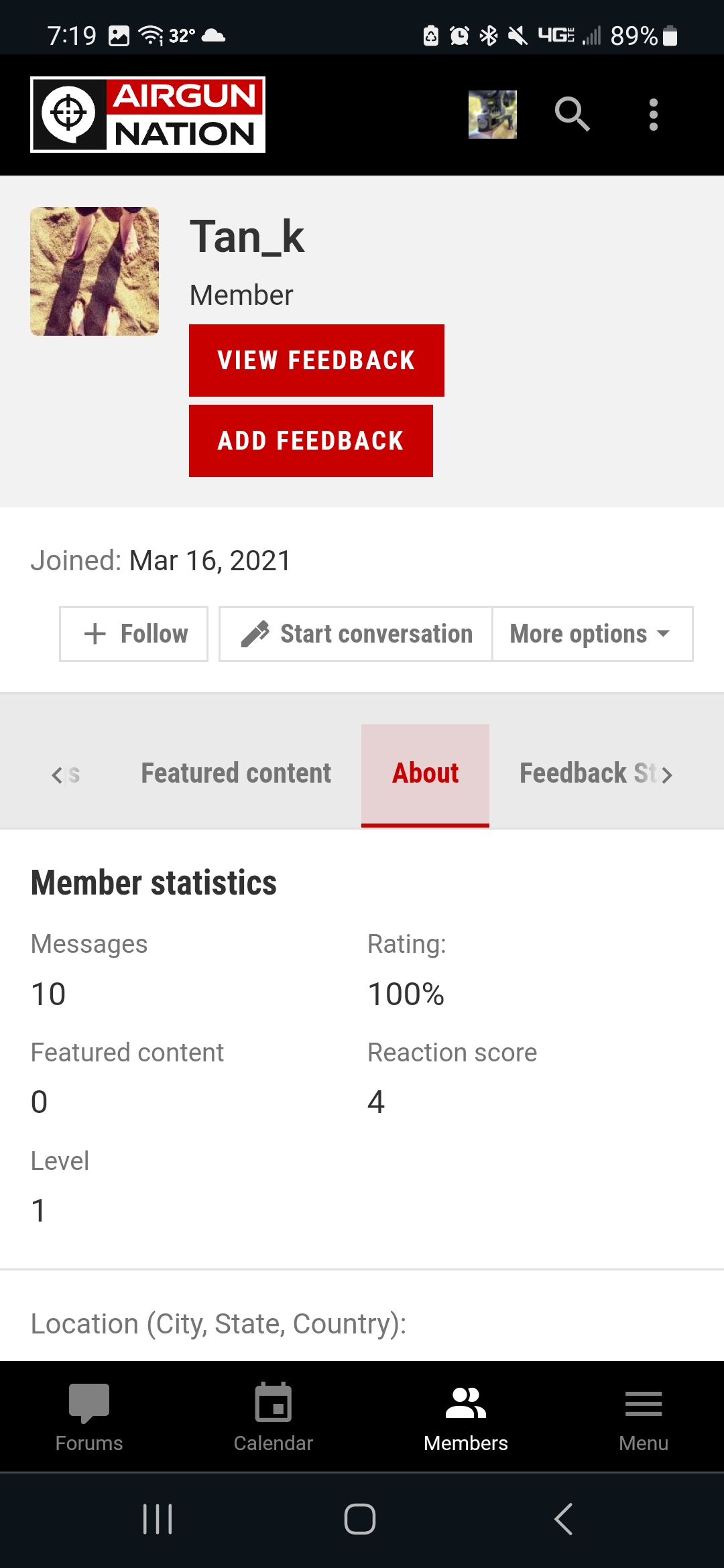The image size is (724, 1568).
Task: Click the View Feedback button
Action: tap(316, 361)
